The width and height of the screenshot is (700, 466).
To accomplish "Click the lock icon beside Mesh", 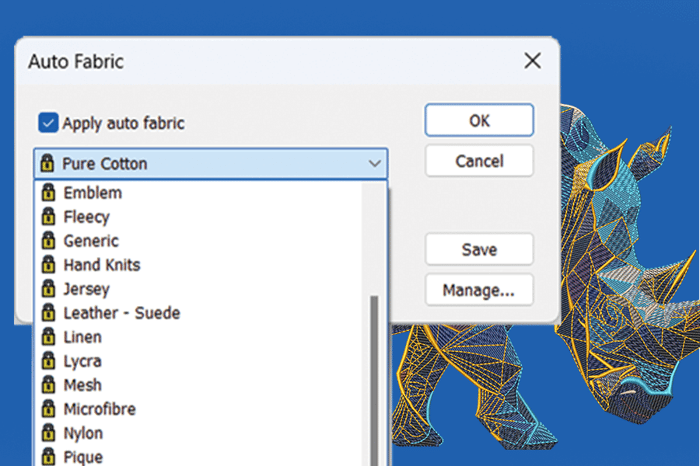I will (x=48, y=385).
